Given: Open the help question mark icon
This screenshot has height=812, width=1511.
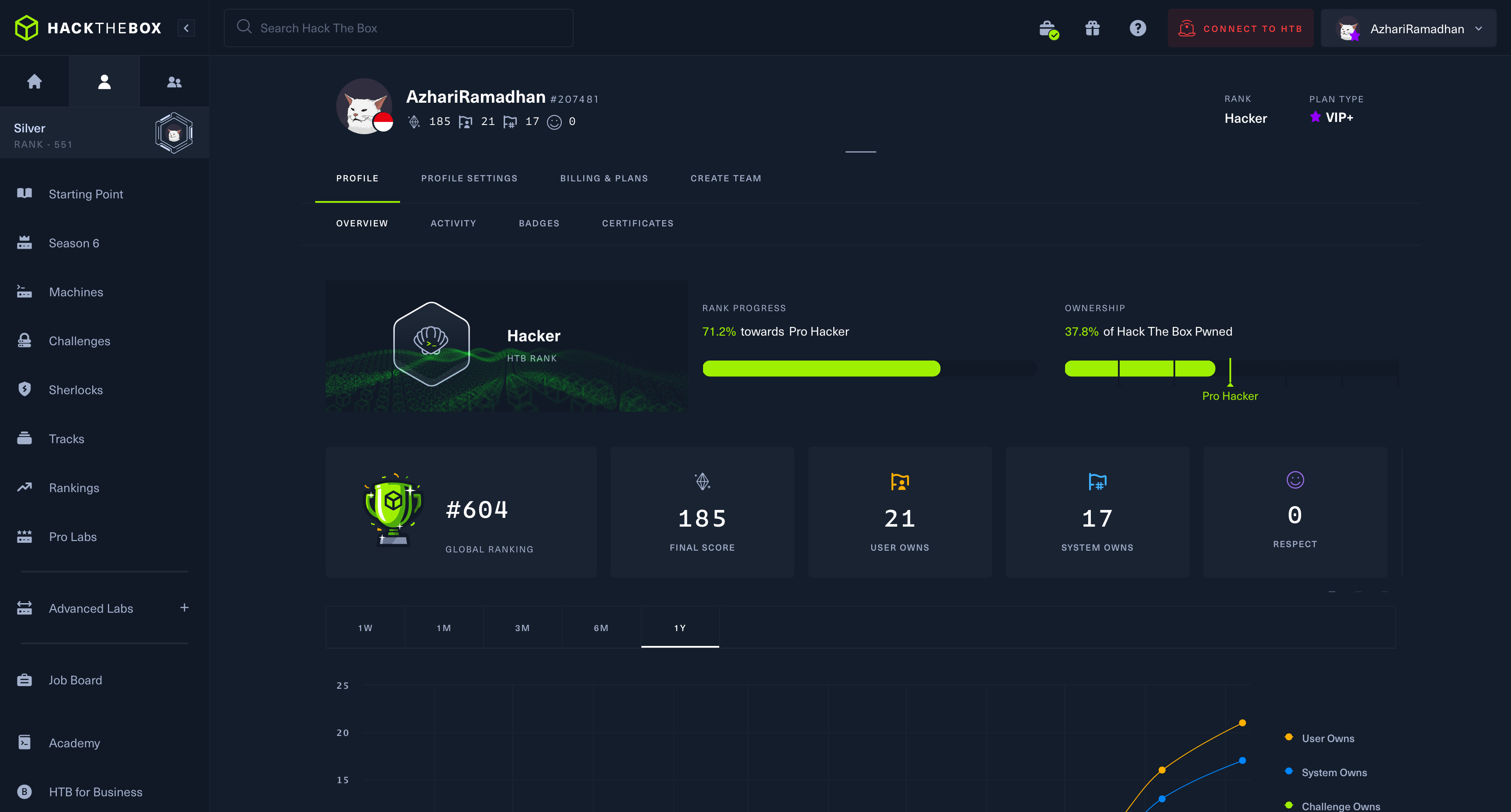Looking at the screenshot, I should click(1137, 28).
